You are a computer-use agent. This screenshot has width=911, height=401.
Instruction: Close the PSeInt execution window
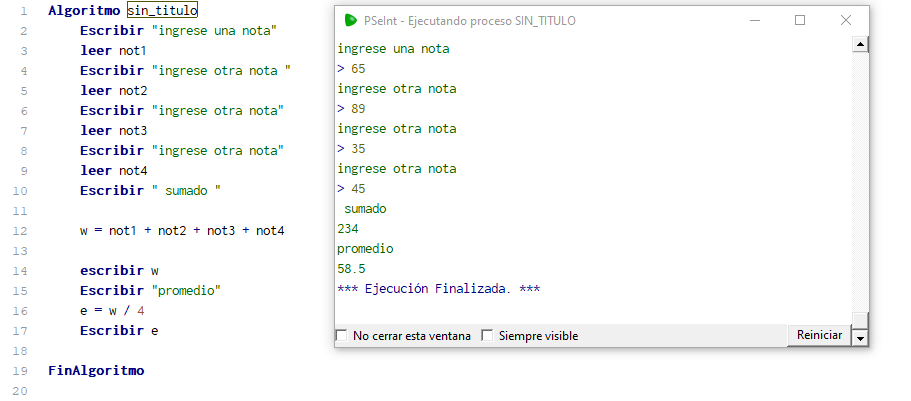click(x=846, y=20)
